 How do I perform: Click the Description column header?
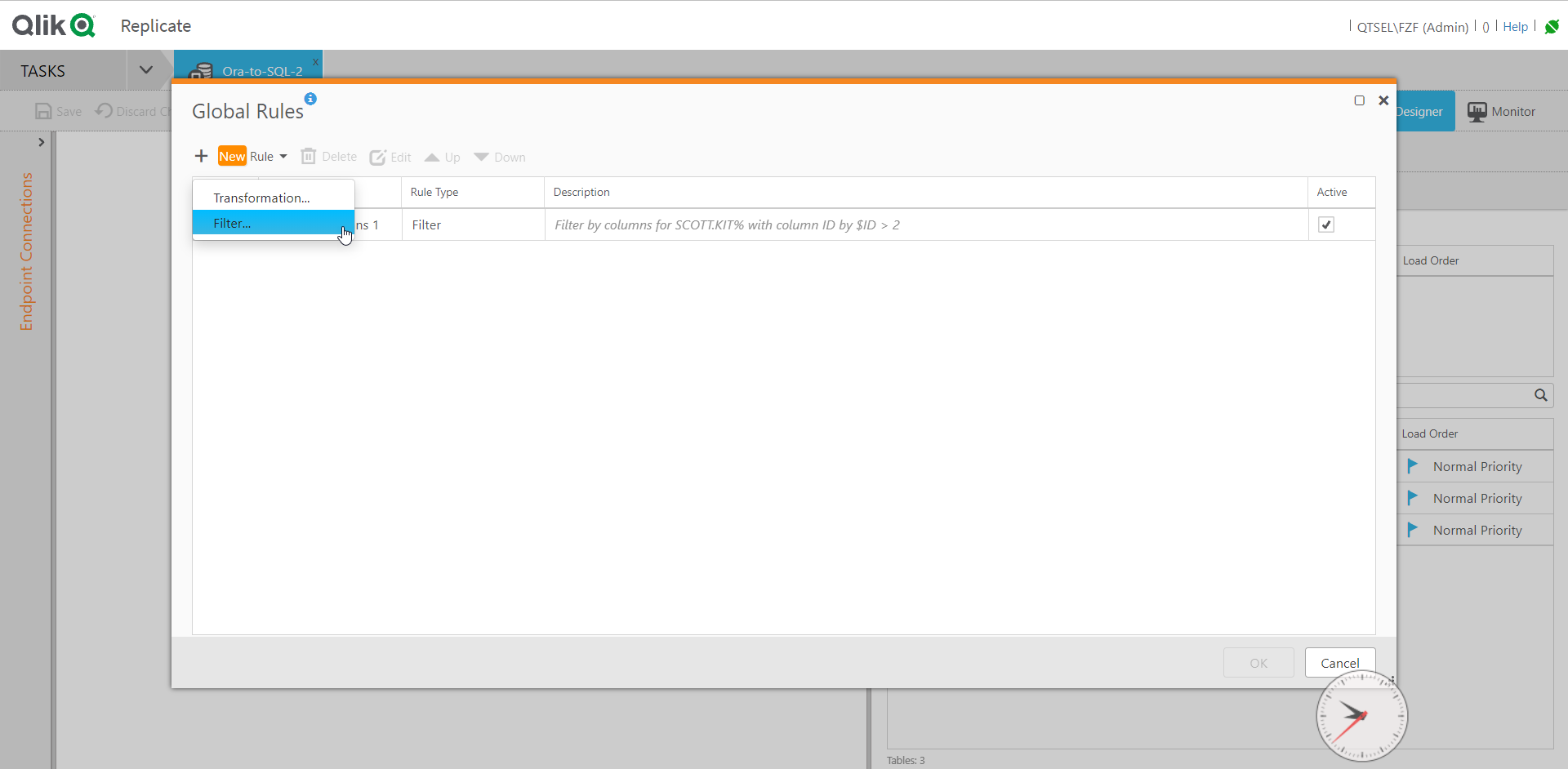[926, 192]
